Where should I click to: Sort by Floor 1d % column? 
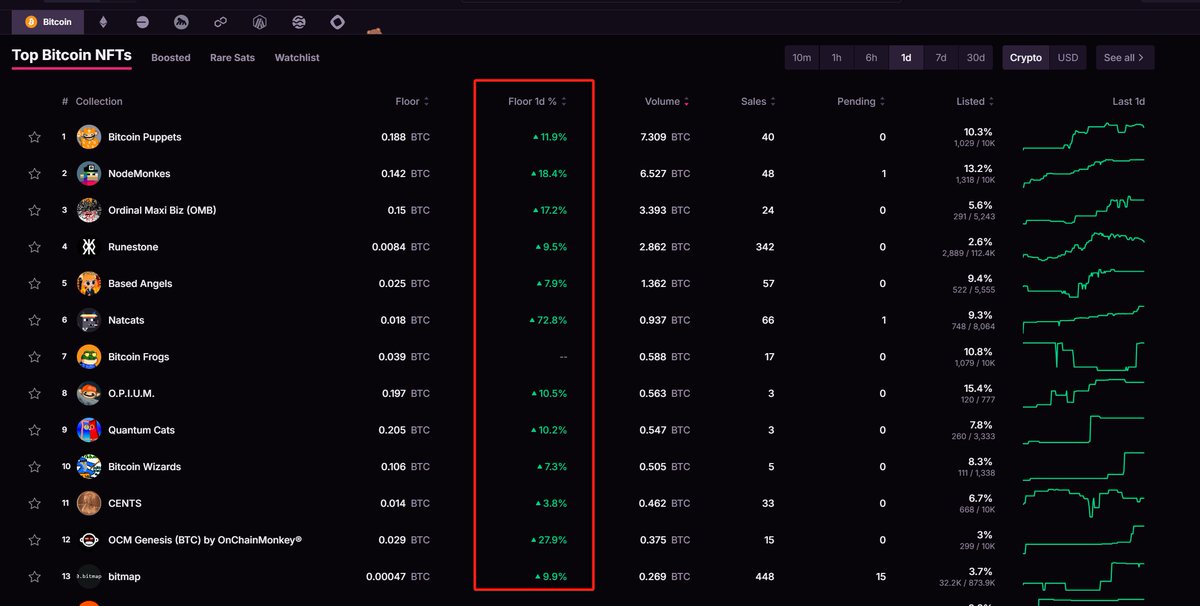tap(538, 101)
